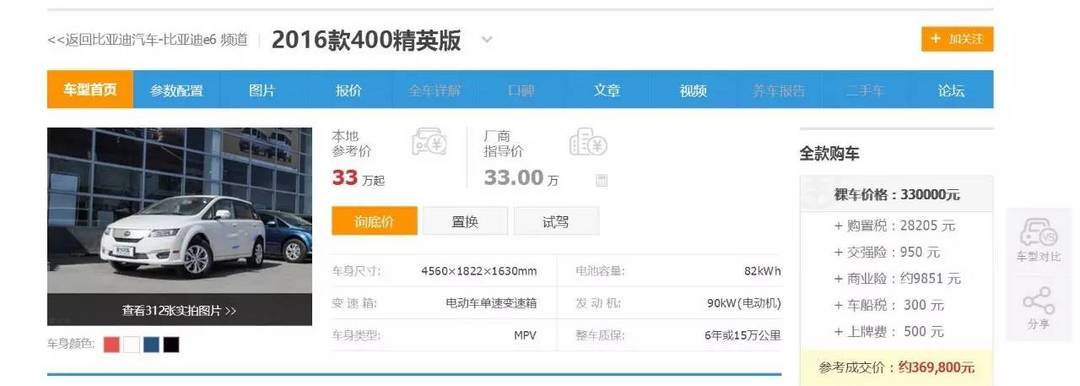Choose the black body color swatch
Screen dimensions: 1080x386
(x=172, y=345)
